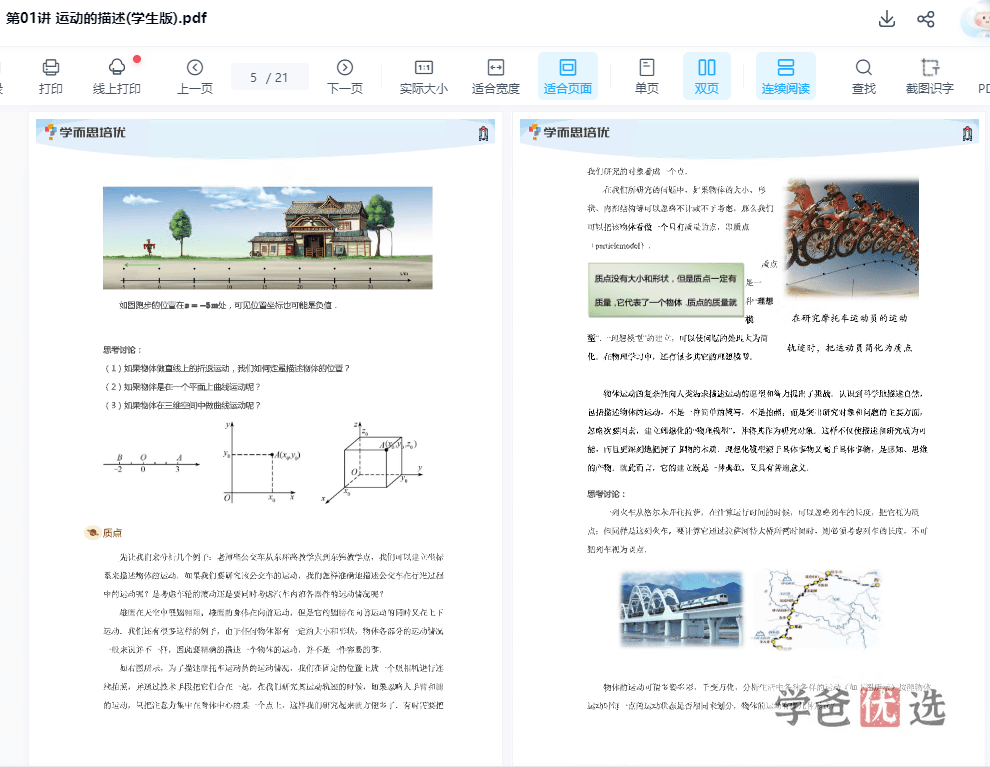Toggle continuous reading (连续阅读)
This screenshot has height=767, width=990.
pos(785,76)
